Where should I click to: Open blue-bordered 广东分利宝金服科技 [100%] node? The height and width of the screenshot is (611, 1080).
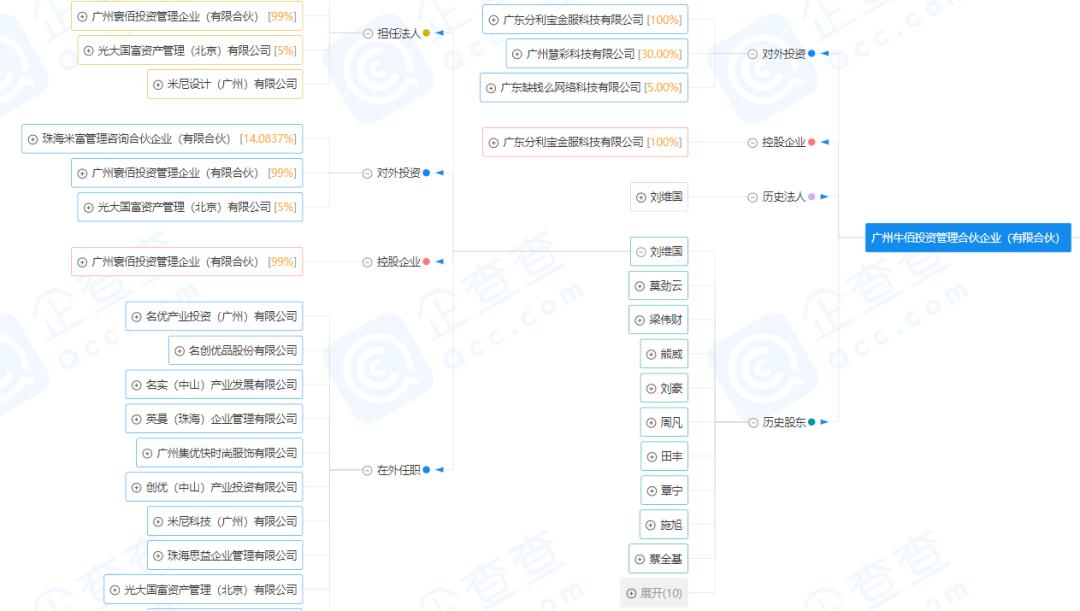(585, 20)
